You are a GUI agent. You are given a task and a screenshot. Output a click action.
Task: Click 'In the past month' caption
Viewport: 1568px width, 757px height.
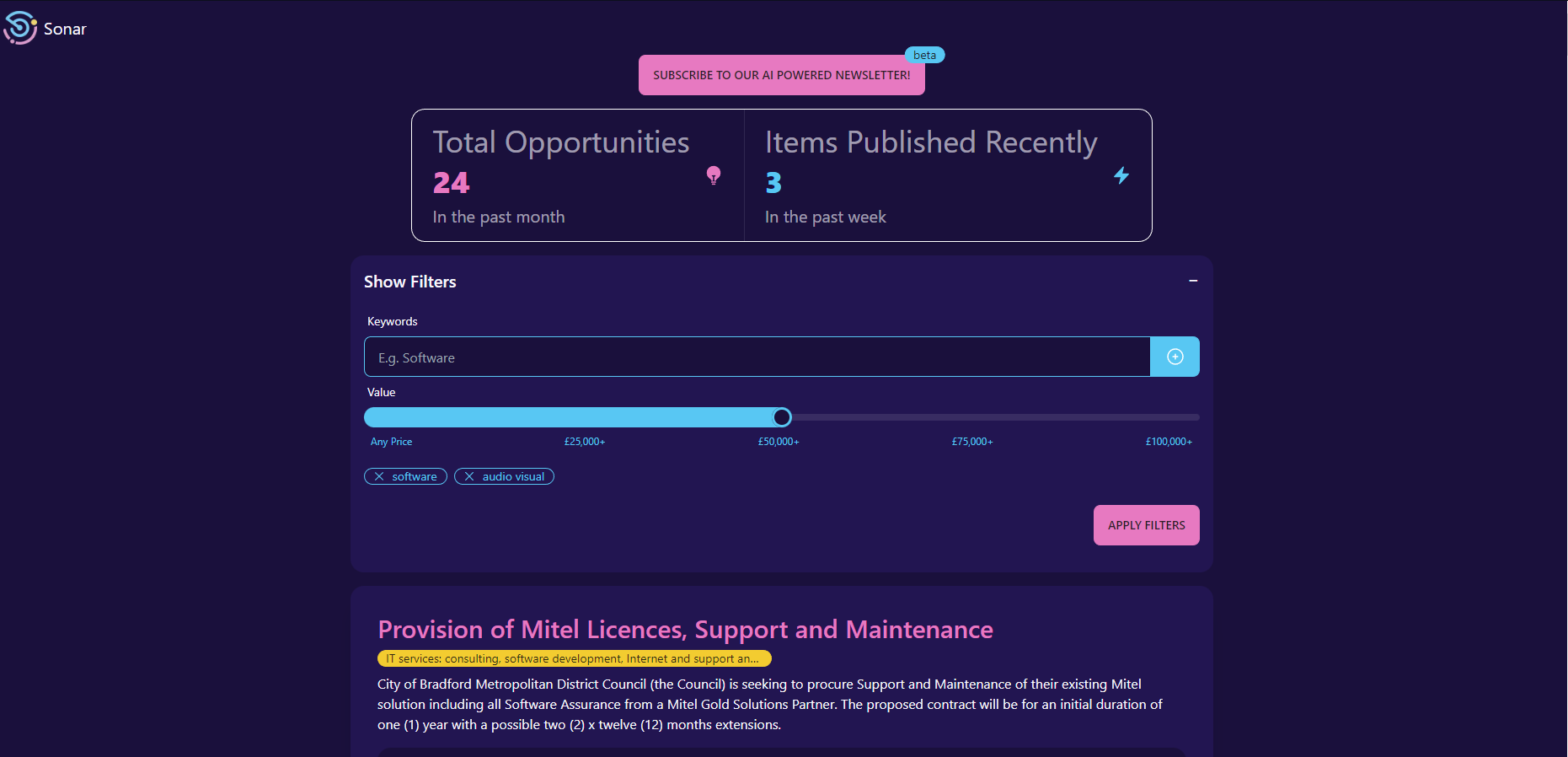pos(499,217)
